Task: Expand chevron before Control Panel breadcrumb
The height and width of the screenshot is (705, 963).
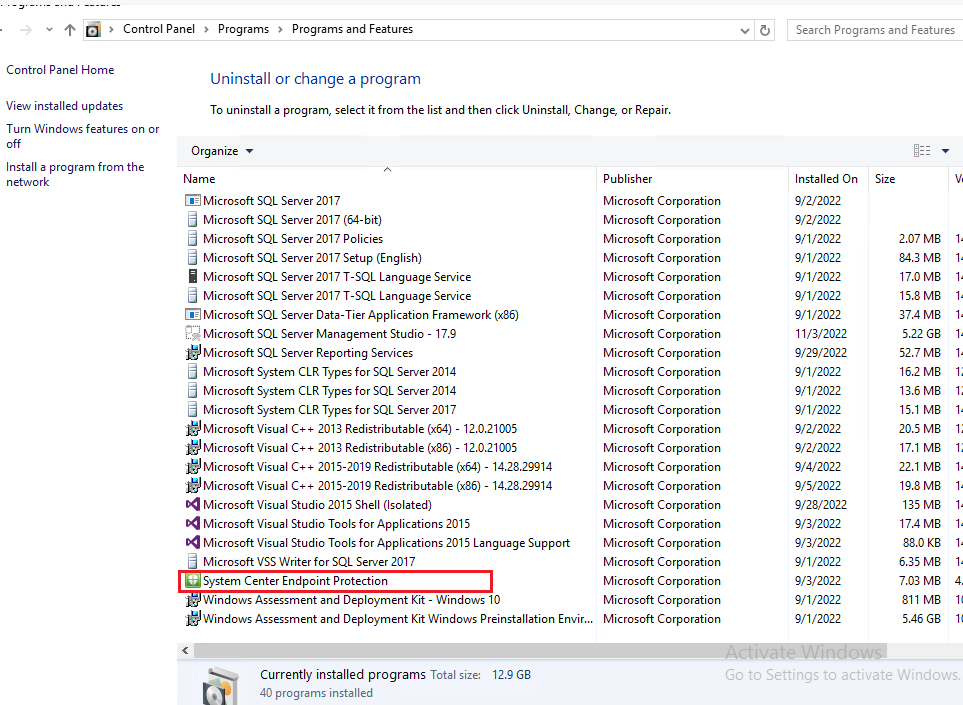Action: pyautogui.click(x=111, y=29)
